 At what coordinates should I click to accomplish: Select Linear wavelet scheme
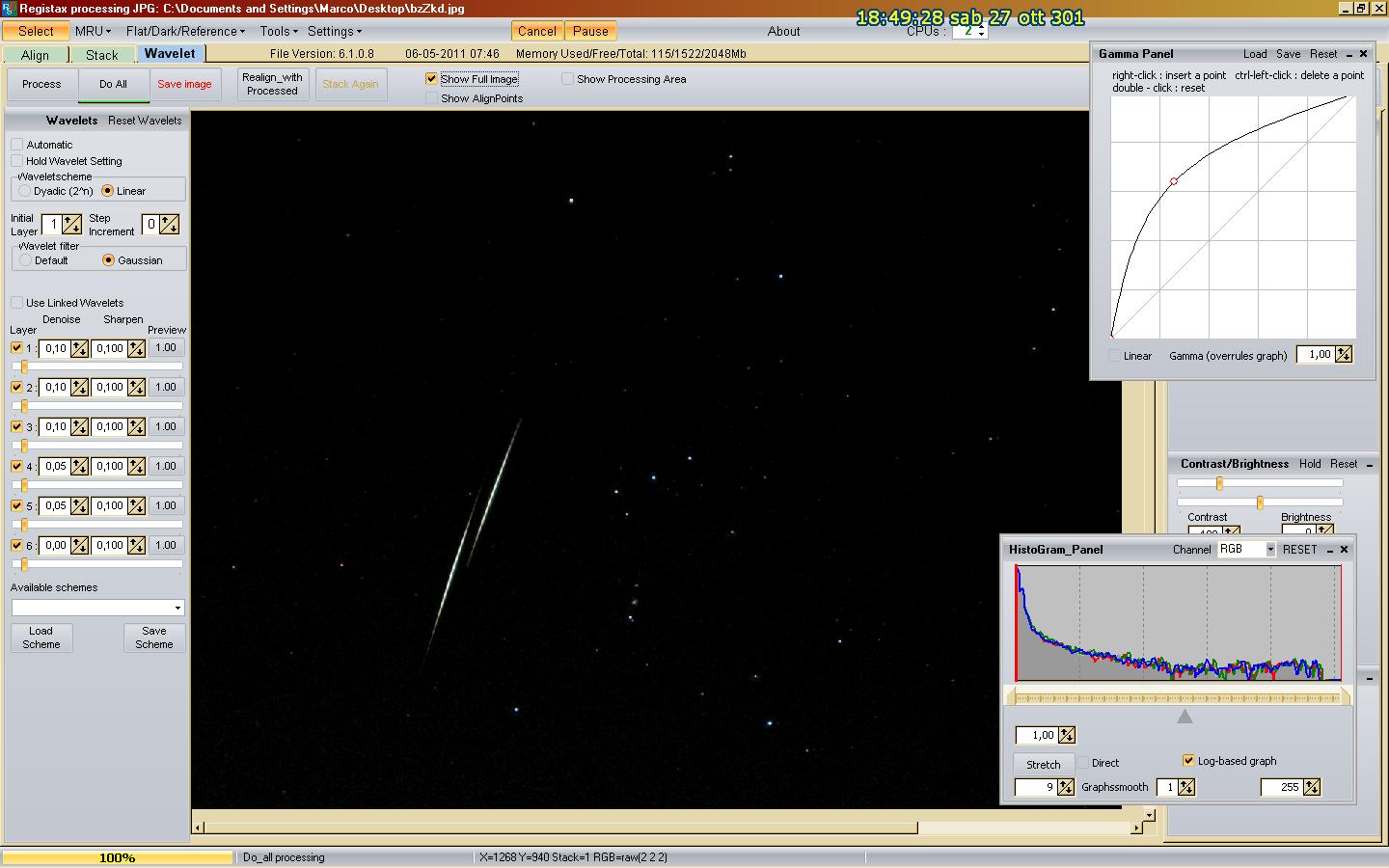pyautogui.click(x=108, y=191)
